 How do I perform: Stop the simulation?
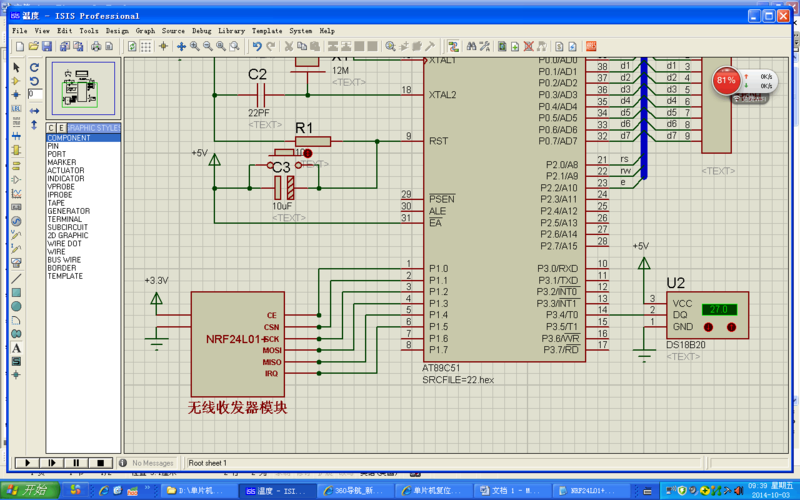coord(101,463)
